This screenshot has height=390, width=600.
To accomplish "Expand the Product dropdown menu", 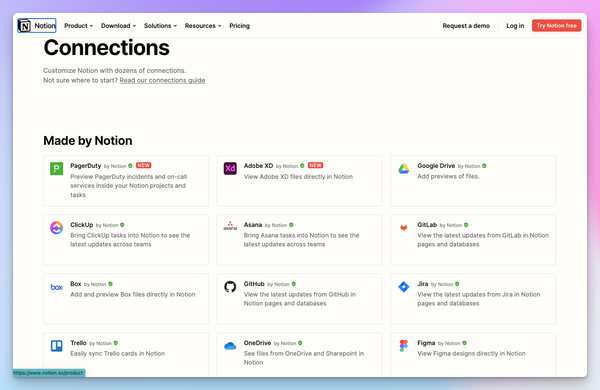I will point(78,26).
